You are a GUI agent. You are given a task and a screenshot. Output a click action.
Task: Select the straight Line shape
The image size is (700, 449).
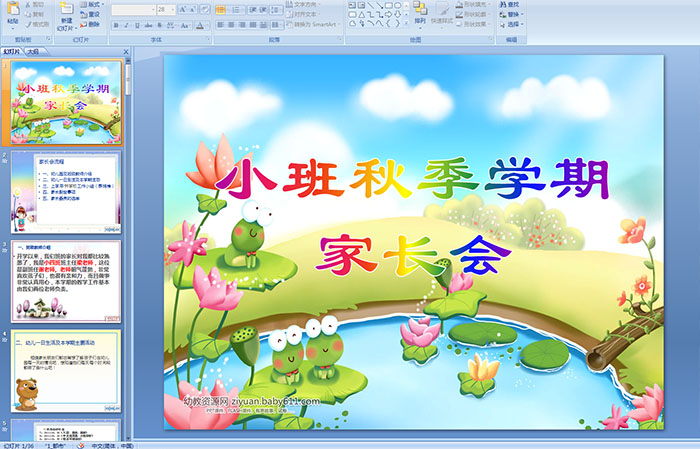pyautogui.click(x=371, y=5)
